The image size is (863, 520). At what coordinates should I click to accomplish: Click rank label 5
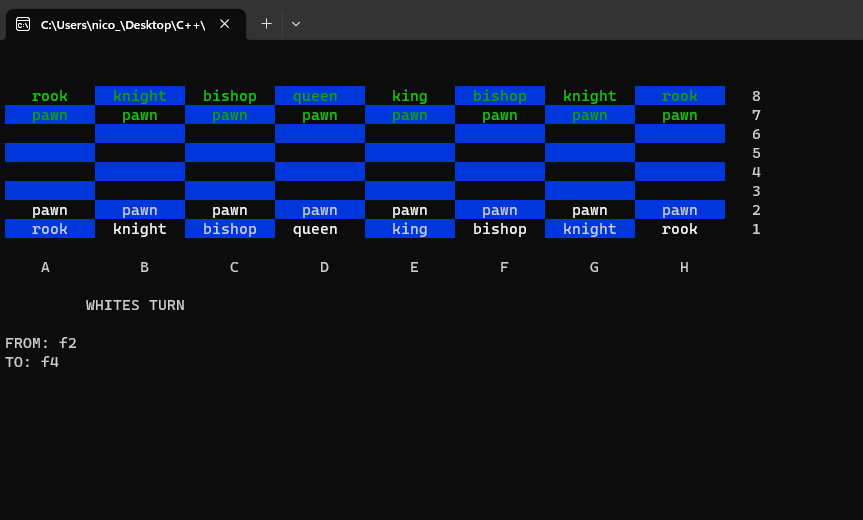(756, 153)
